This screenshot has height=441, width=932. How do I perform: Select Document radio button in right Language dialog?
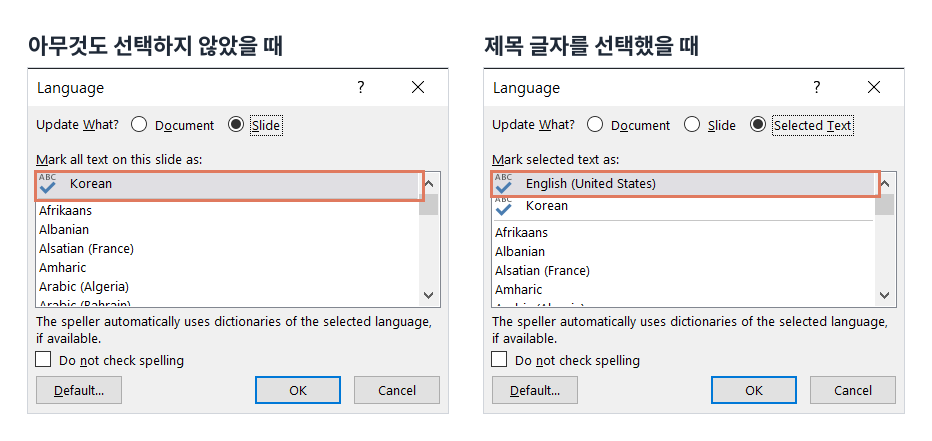click(595, 125)
